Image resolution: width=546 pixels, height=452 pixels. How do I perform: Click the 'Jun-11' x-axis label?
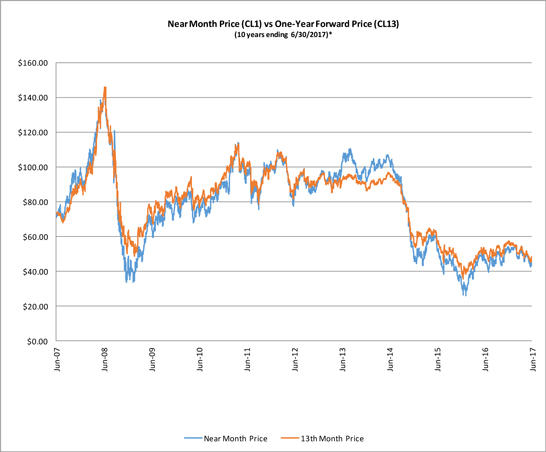[248, 359]
